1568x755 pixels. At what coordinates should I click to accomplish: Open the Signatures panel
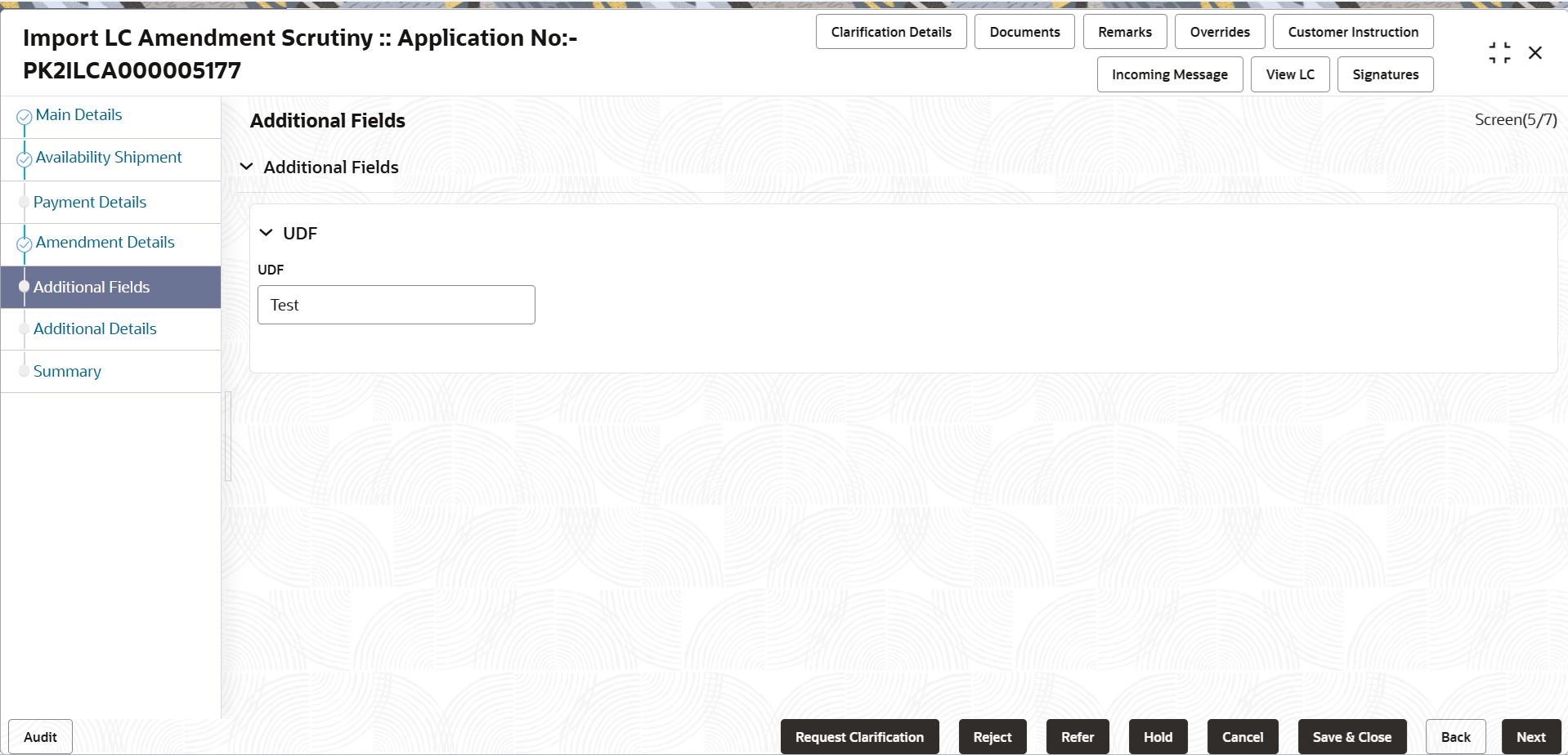click(1385, 74)
